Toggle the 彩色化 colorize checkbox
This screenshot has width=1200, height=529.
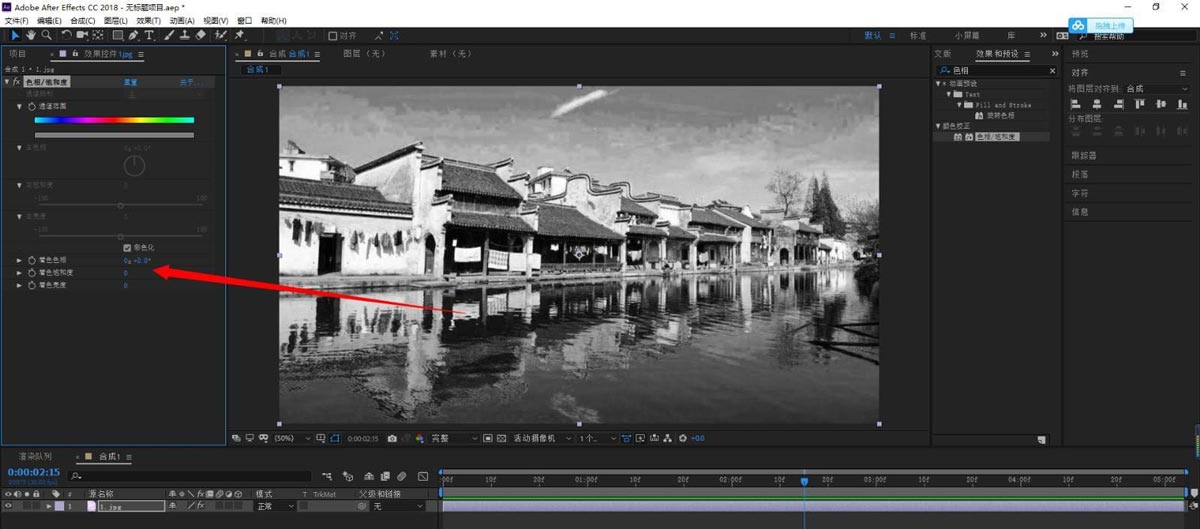pyautogui.click(x=127, y=247)
